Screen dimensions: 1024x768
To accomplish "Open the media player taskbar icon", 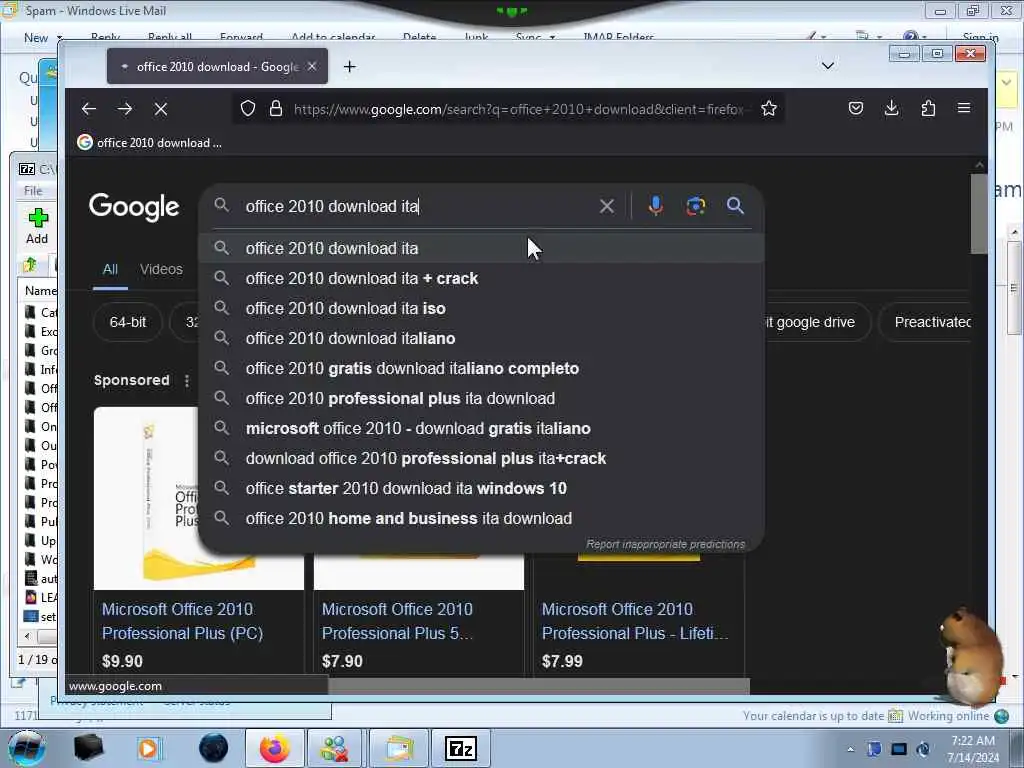I will (148, 748).
